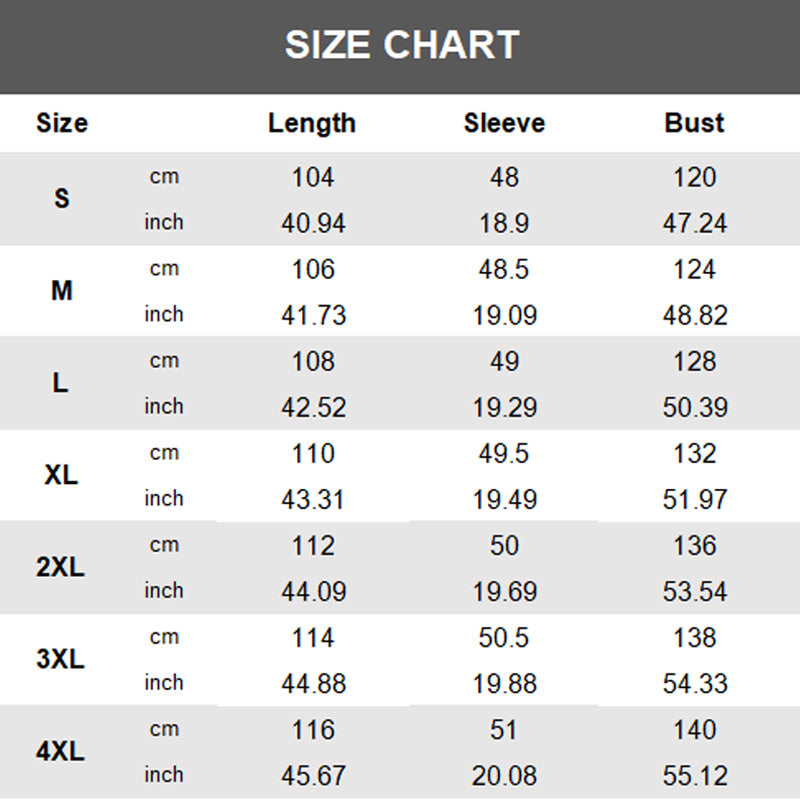The width and height of the screenshot is (800, 800).
Task: Select the Length column header
Action: (312, 123)
